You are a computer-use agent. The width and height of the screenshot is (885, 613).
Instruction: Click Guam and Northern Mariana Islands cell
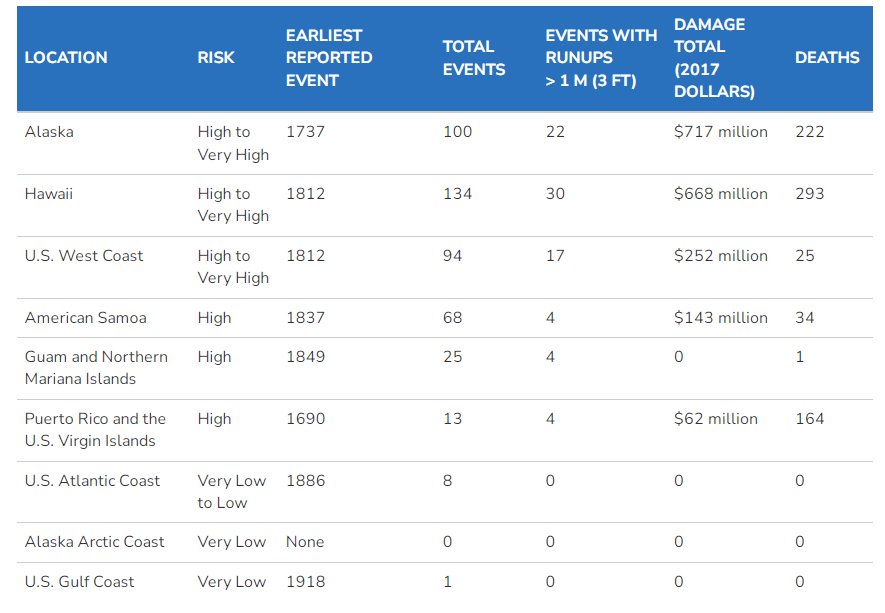click(96, 368)
